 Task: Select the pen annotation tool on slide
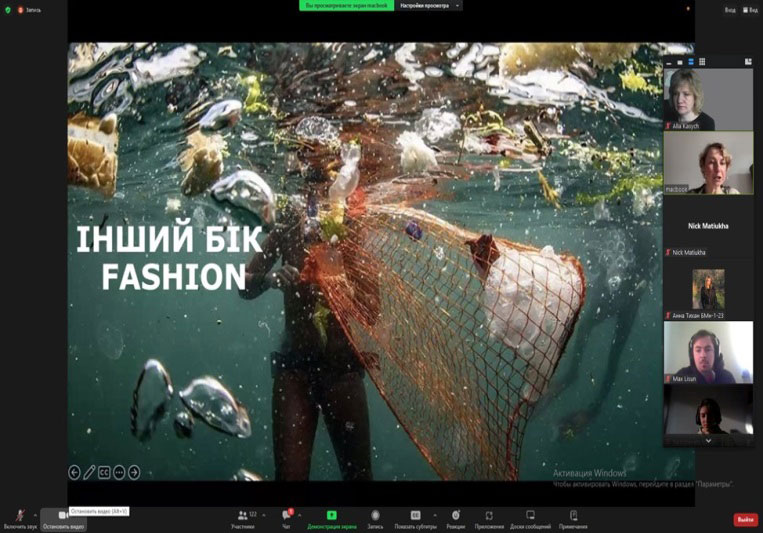pos(89,472)
